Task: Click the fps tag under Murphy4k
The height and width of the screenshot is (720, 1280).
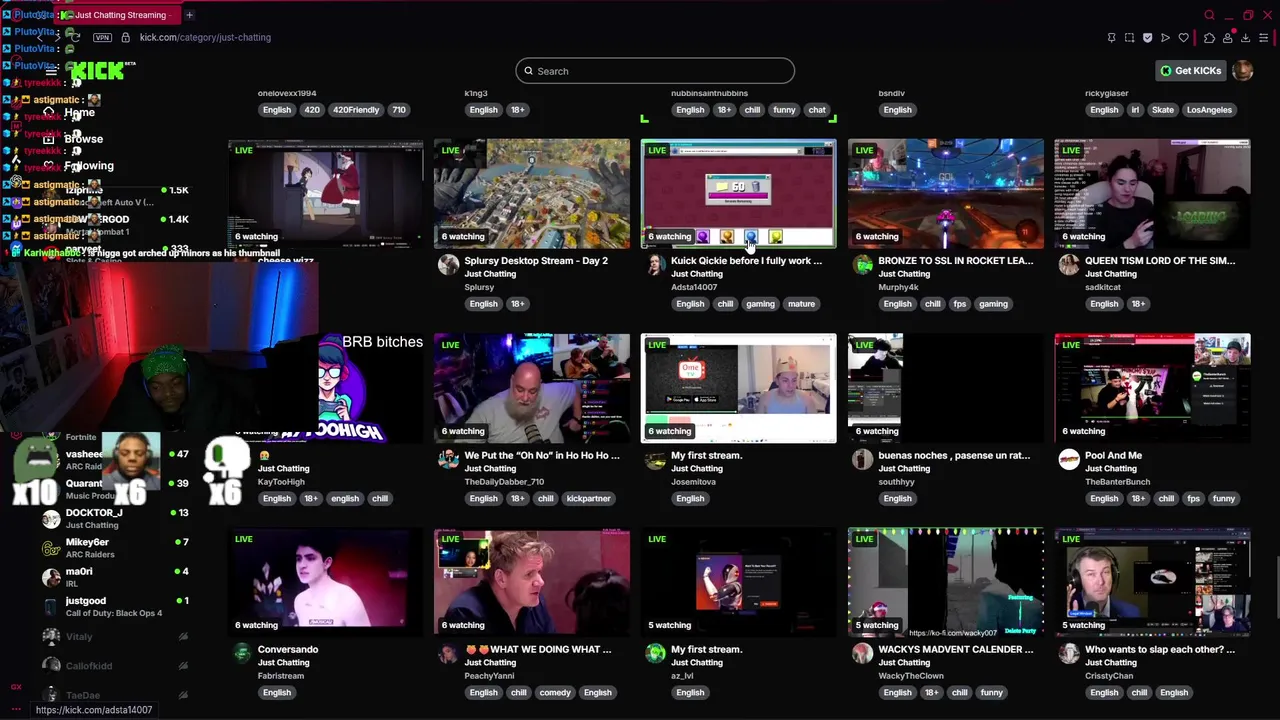Action: [x=960, y=304]
